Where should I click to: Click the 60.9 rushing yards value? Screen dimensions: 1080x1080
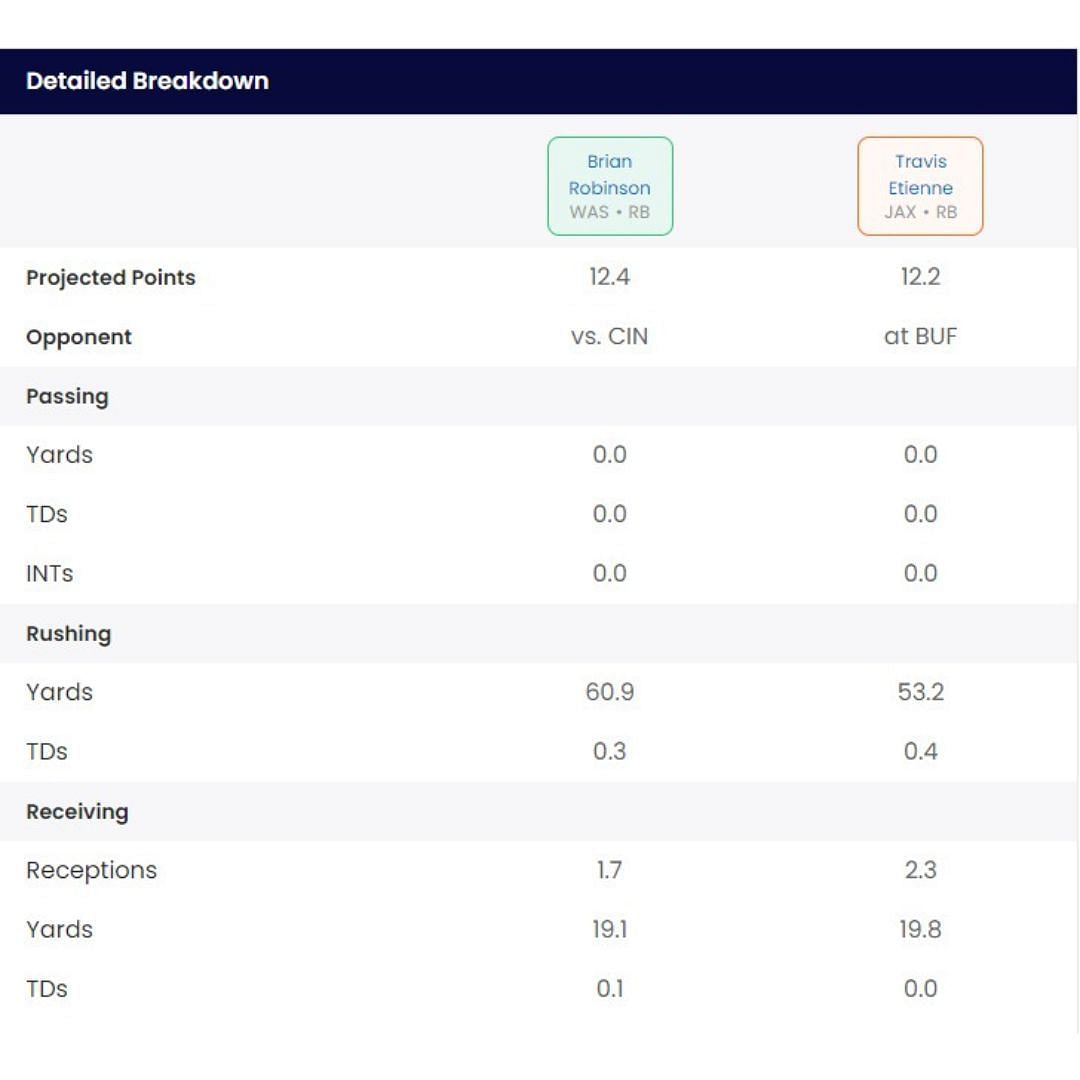609,692
